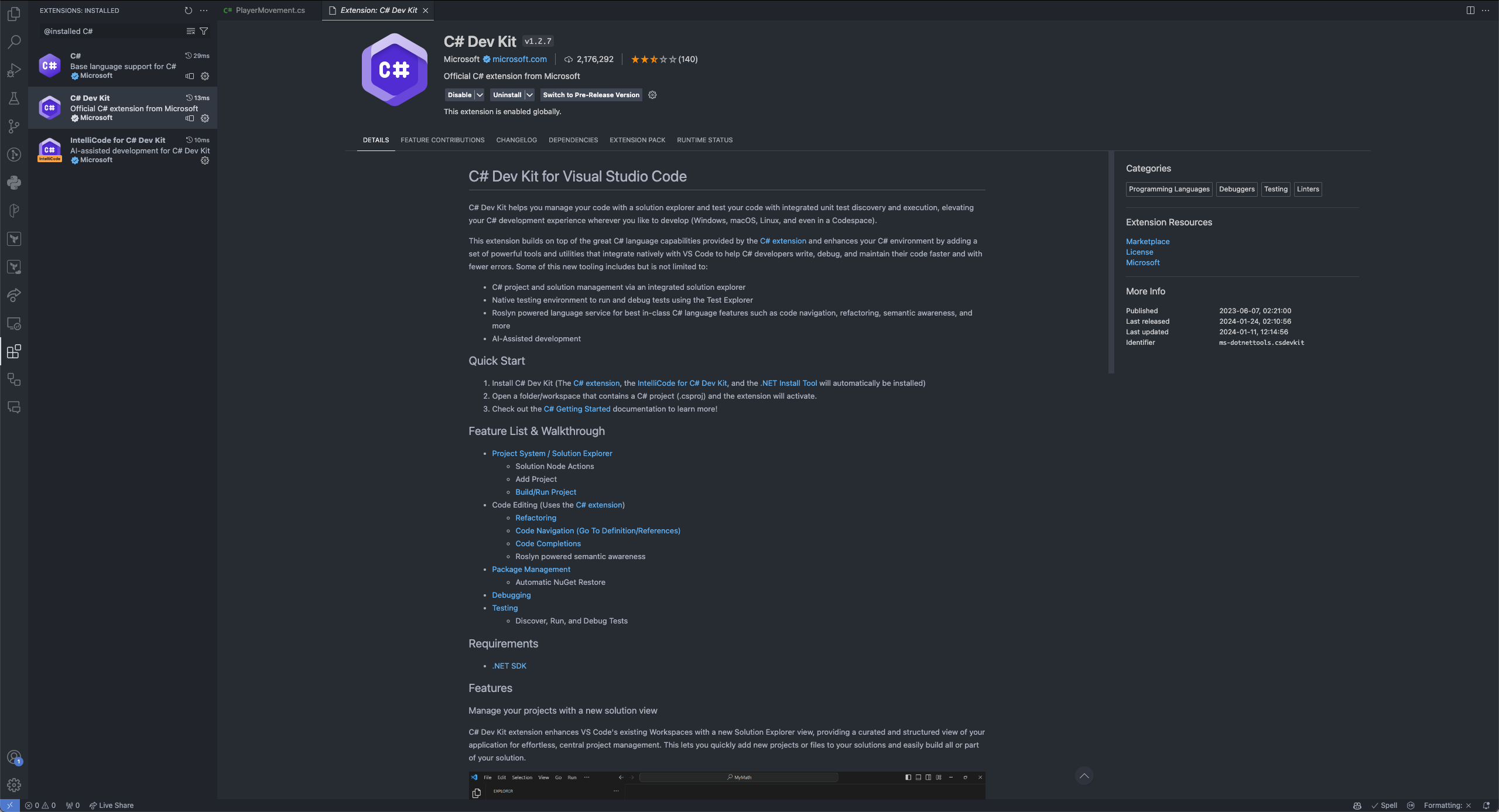
Task: Switch to the Changelog tab
Action: (x=516, y=140)
